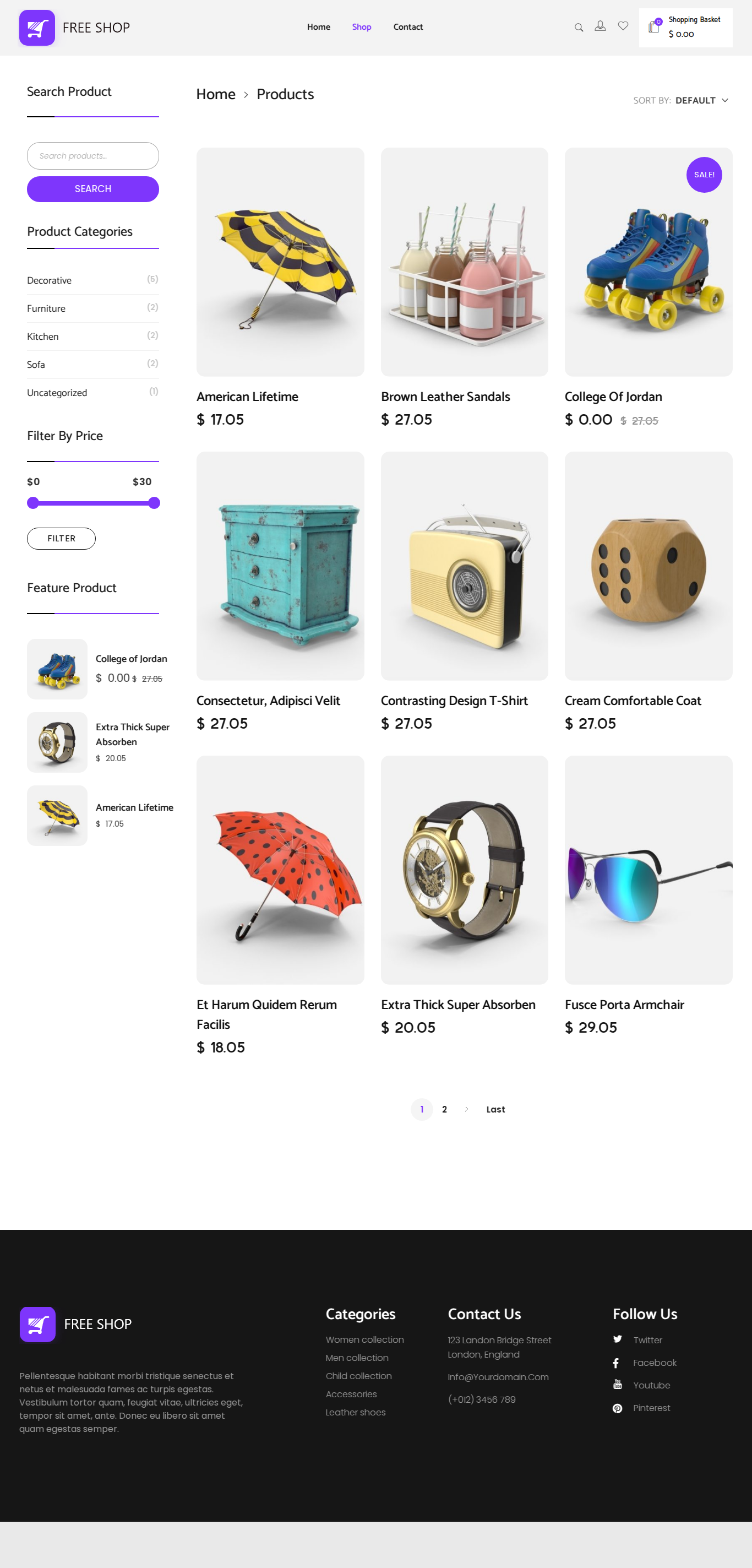Select the Furniture product category
Image resolution: width=752 pixels, height=1568 pixels.
click(x=46, y=308)
